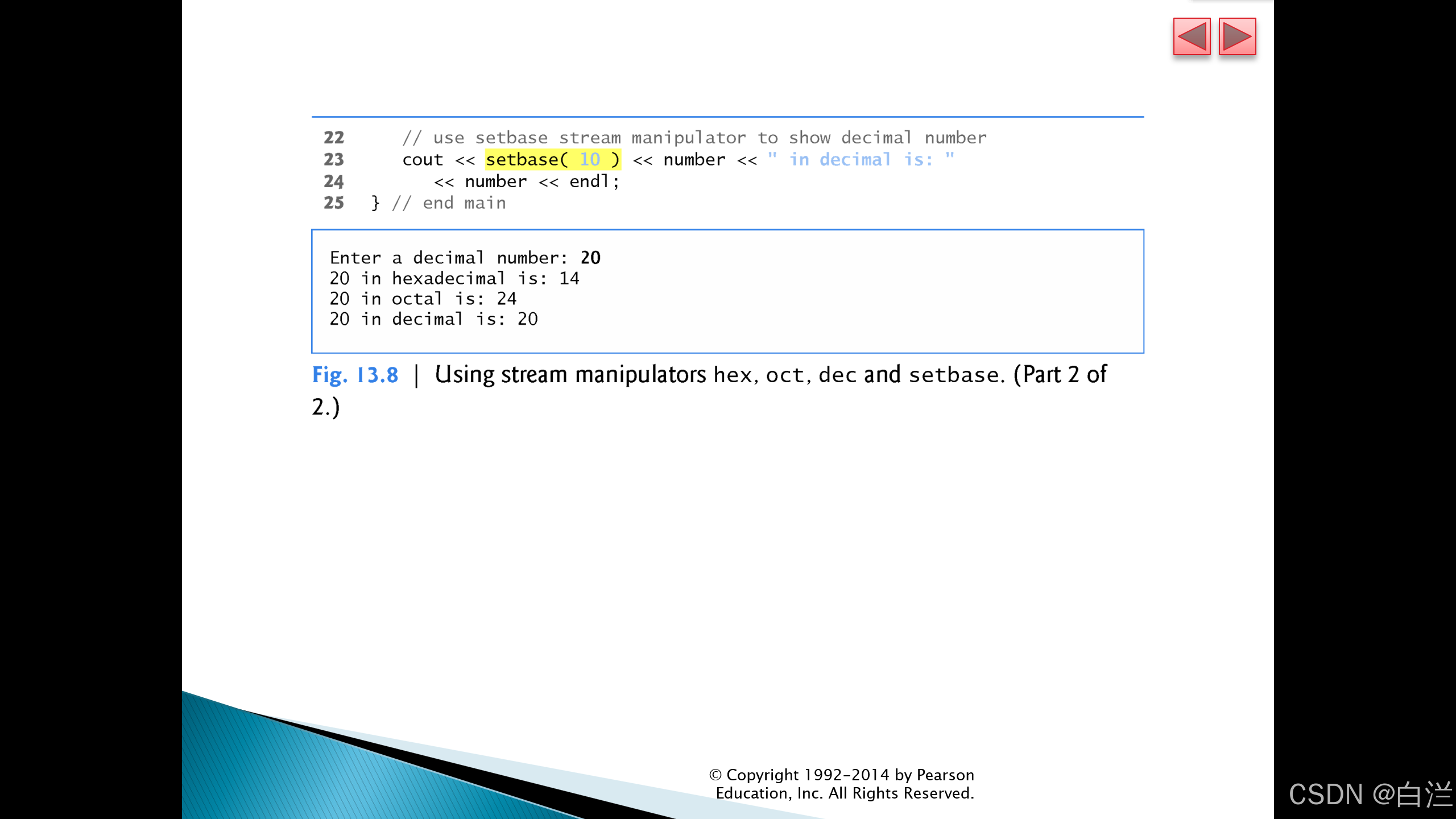Image resolution: width=1456 pixels, height=819 pixels.
Task: Click the "in decimal is:" string literal
Action: (861, 160)
